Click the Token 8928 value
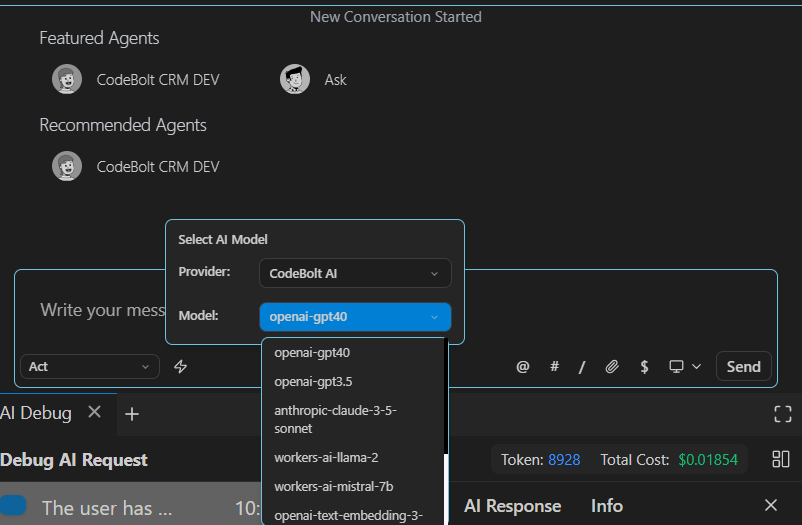Viewport: 802px width, 525px height. (564, 460)
